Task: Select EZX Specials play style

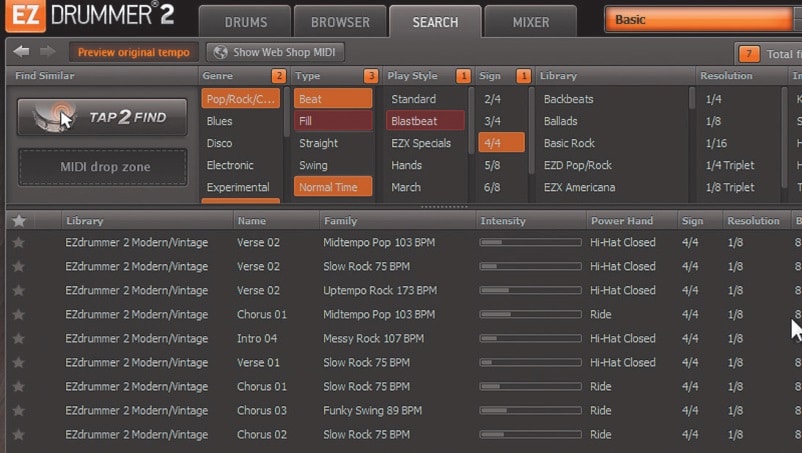Action: (421, 143)
